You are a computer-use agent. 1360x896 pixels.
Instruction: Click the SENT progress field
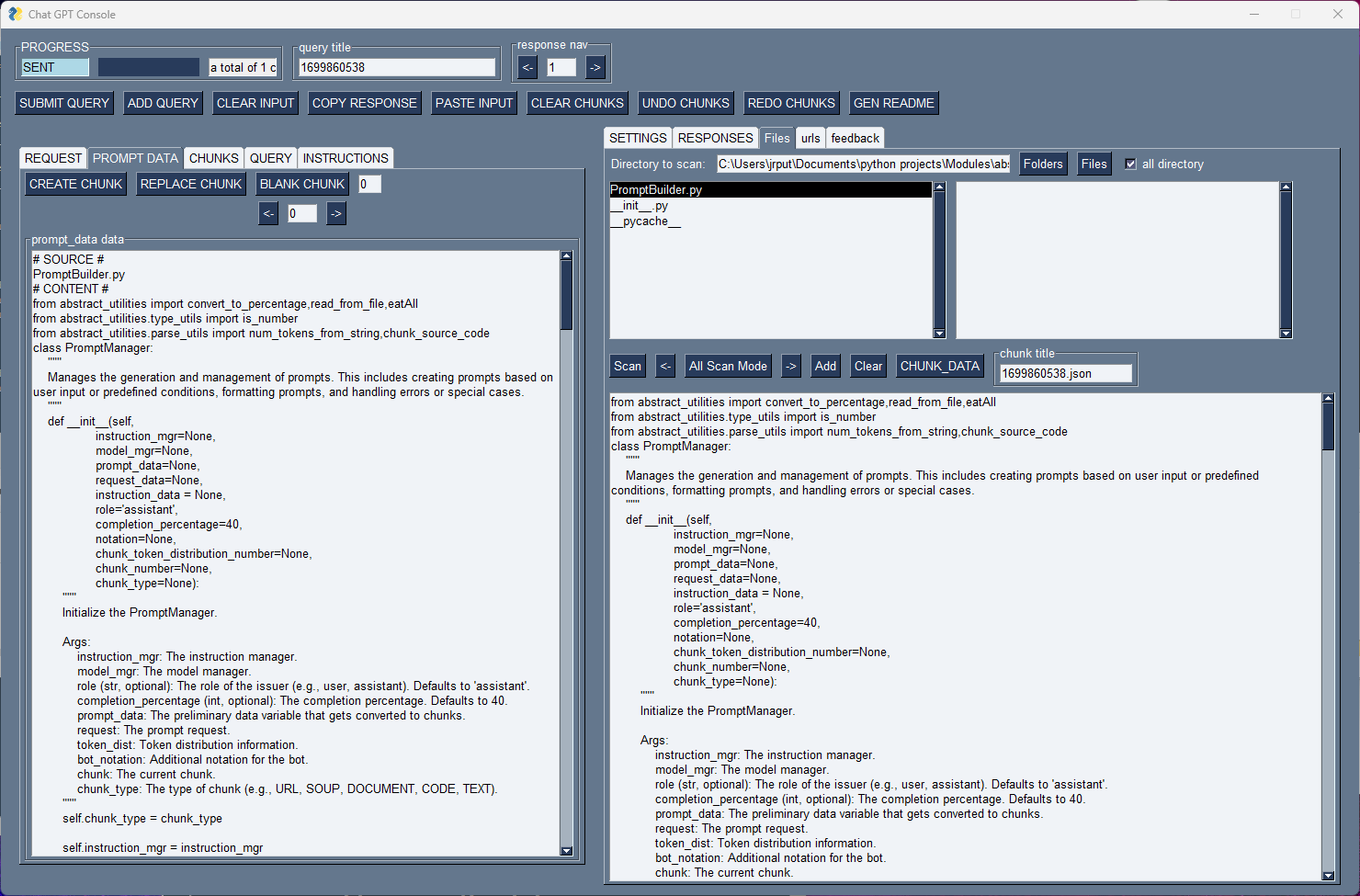click(55, 67)
